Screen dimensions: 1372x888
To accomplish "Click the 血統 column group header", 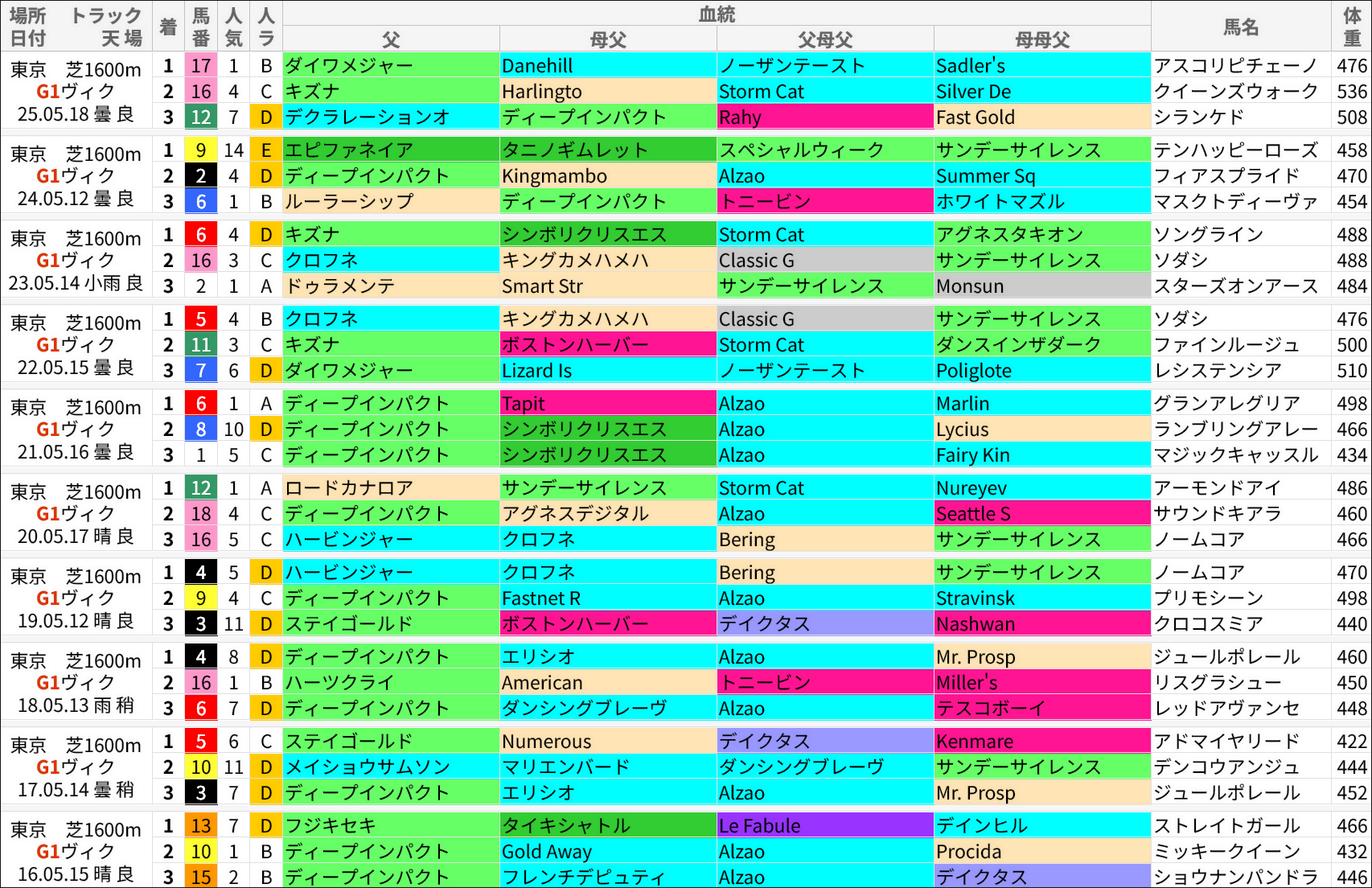I will tap(717, 14).
